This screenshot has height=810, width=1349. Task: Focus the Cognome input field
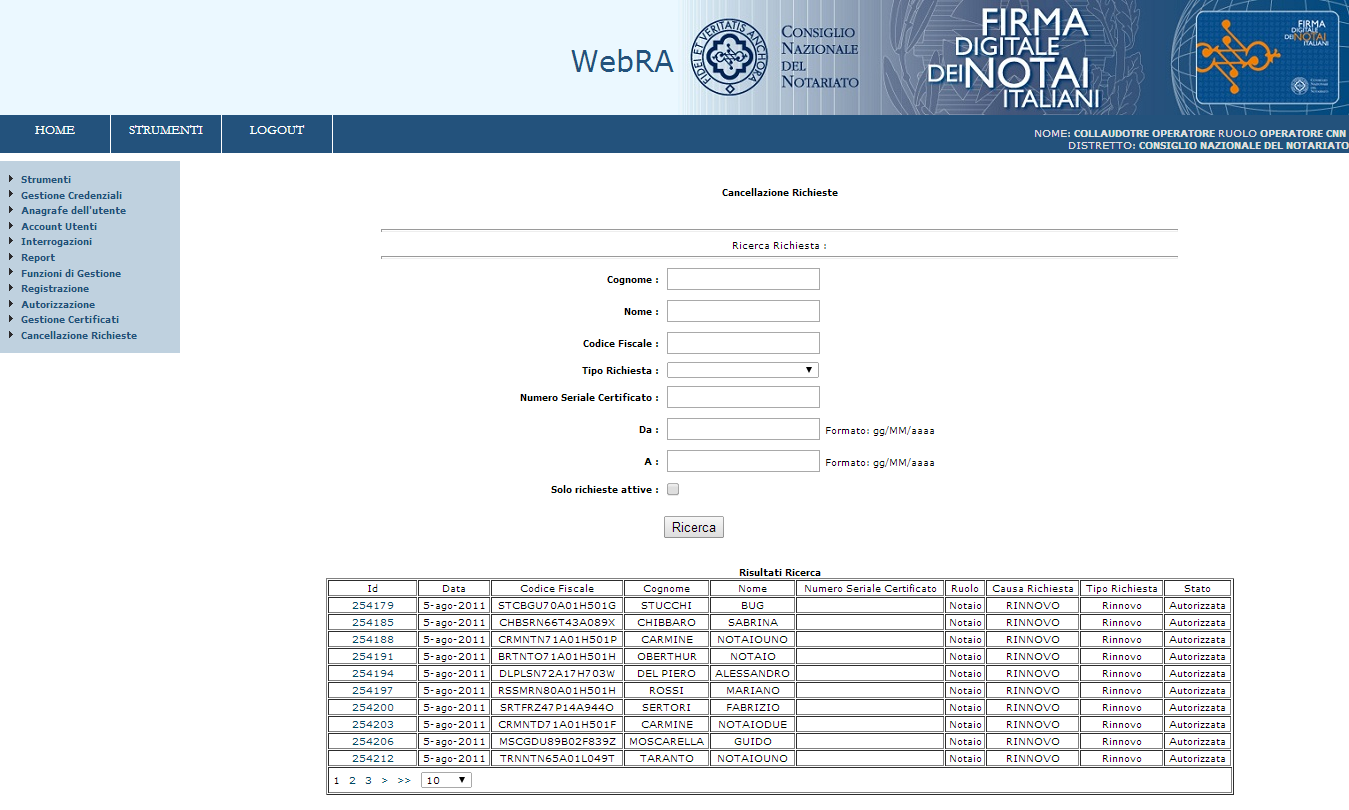[x=743, y=279]
